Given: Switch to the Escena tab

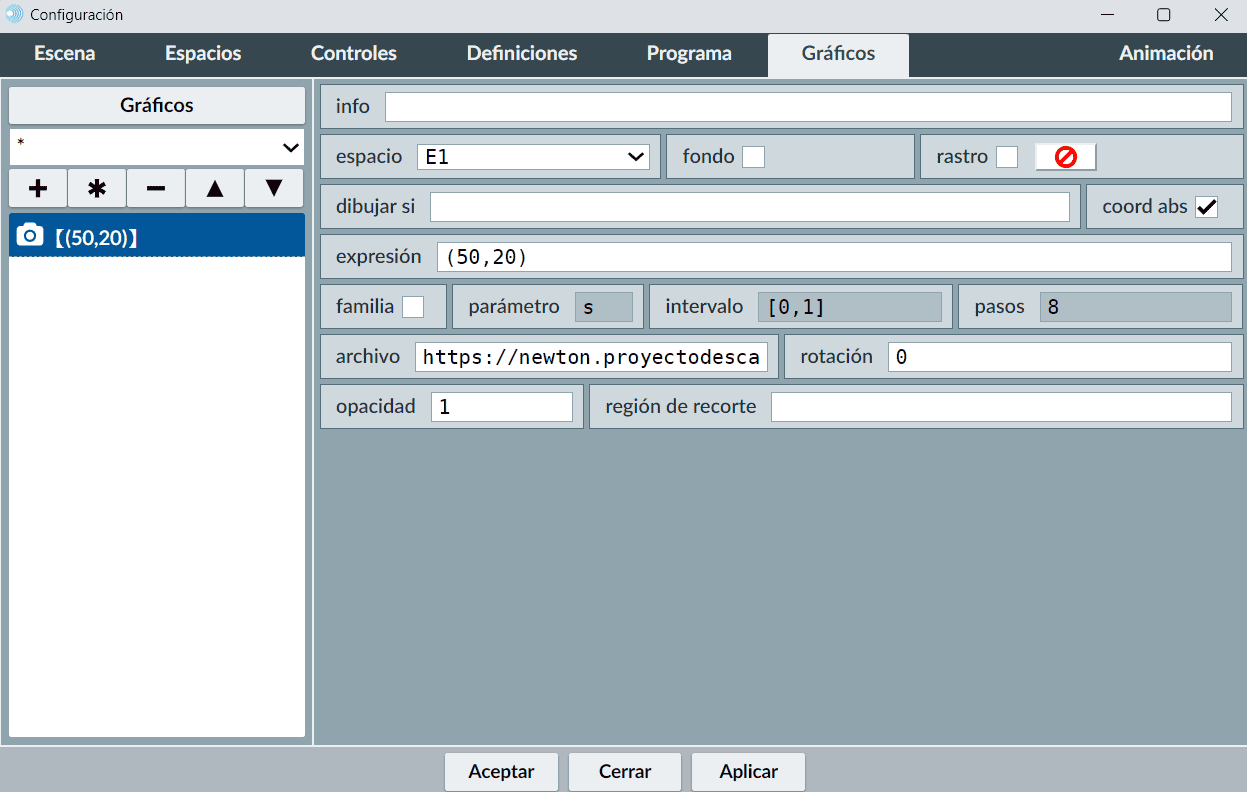Looking at the screenshot, I should coord(65,54).
